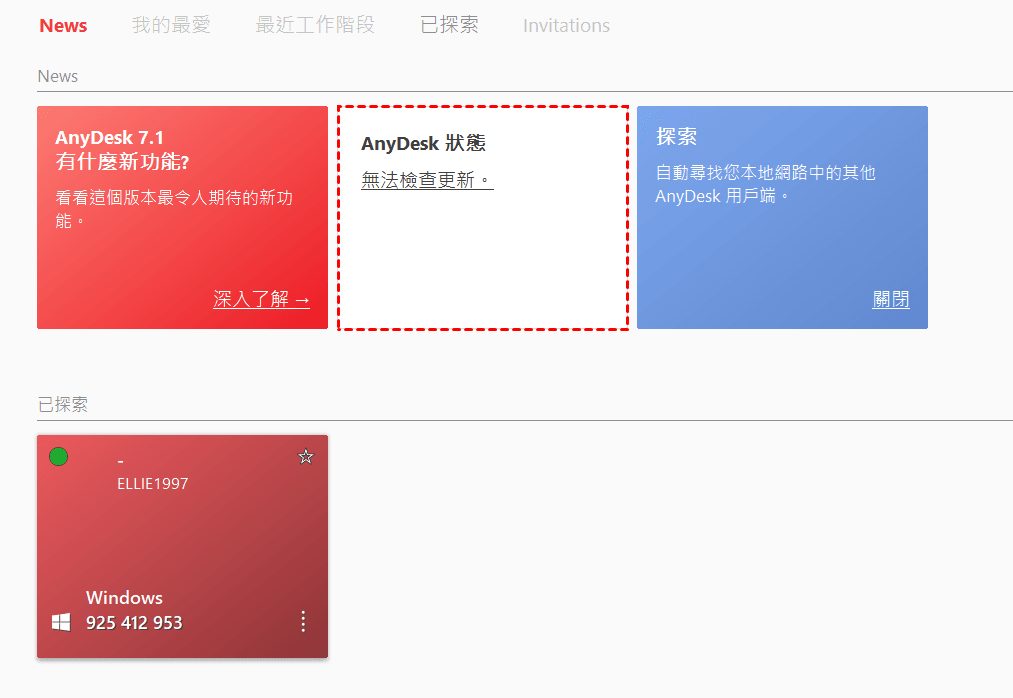Select the AnyDesk 狀態 card title
The image size is (1013, 698).
(x=423, y=144)
